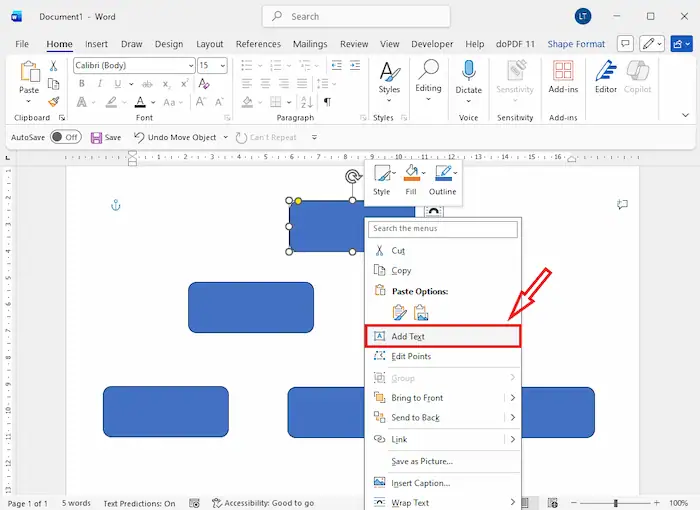Select Add Text from the context menu
Viewport: 700px width, 510px height.
(408, 337)
